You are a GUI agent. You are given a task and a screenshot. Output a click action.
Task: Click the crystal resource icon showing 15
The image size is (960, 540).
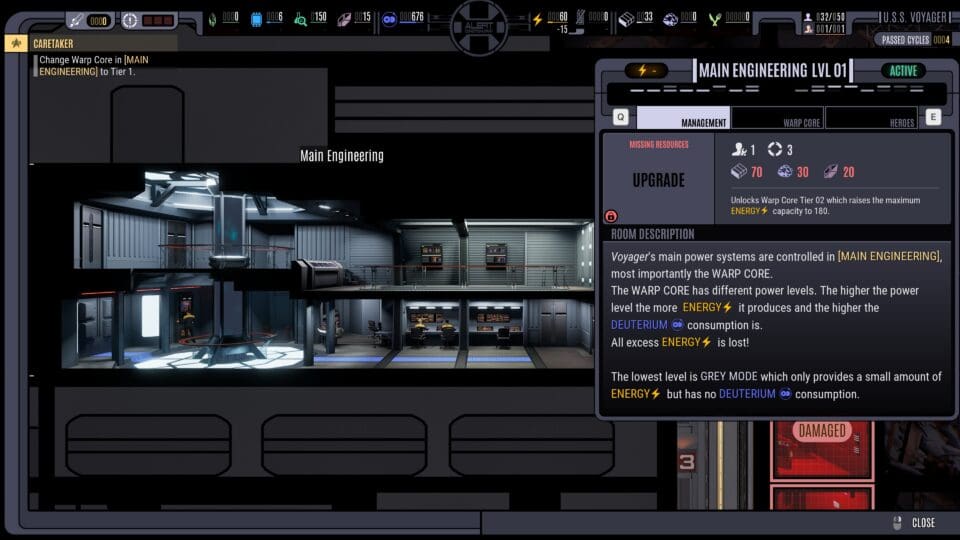click(344, 18)
